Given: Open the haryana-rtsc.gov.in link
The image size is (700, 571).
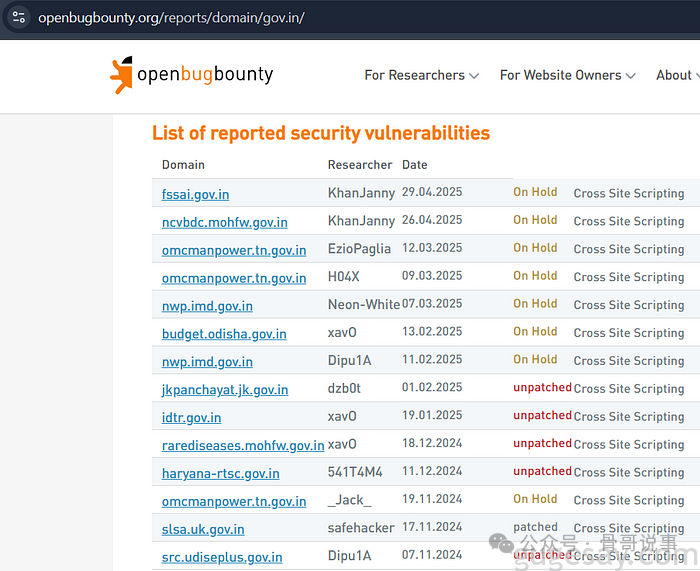Looking at the screenshot, I should point(221,473).
